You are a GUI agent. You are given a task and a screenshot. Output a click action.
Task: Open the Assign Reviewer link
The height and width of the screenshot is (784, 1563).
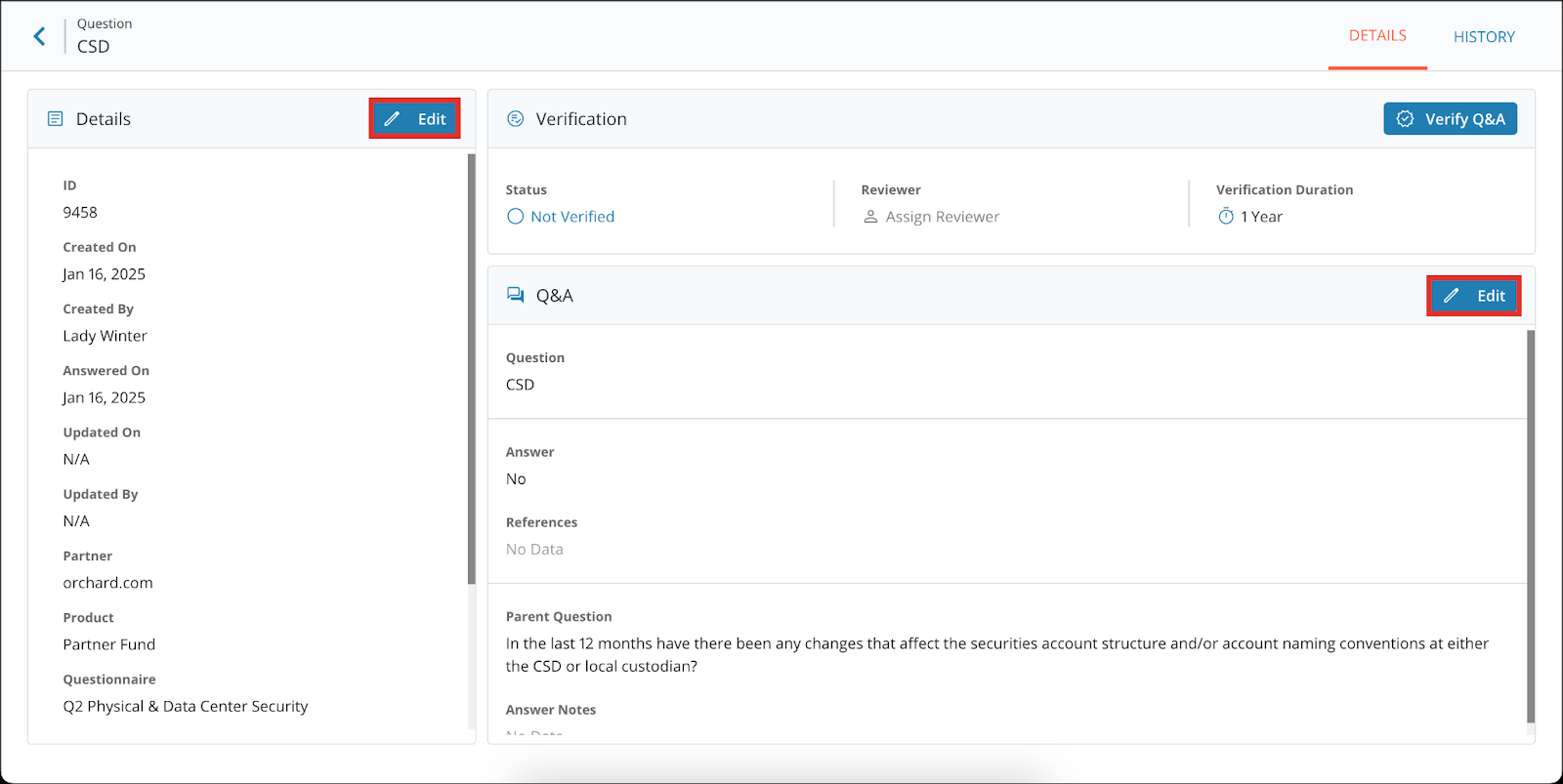pos(942,217)
